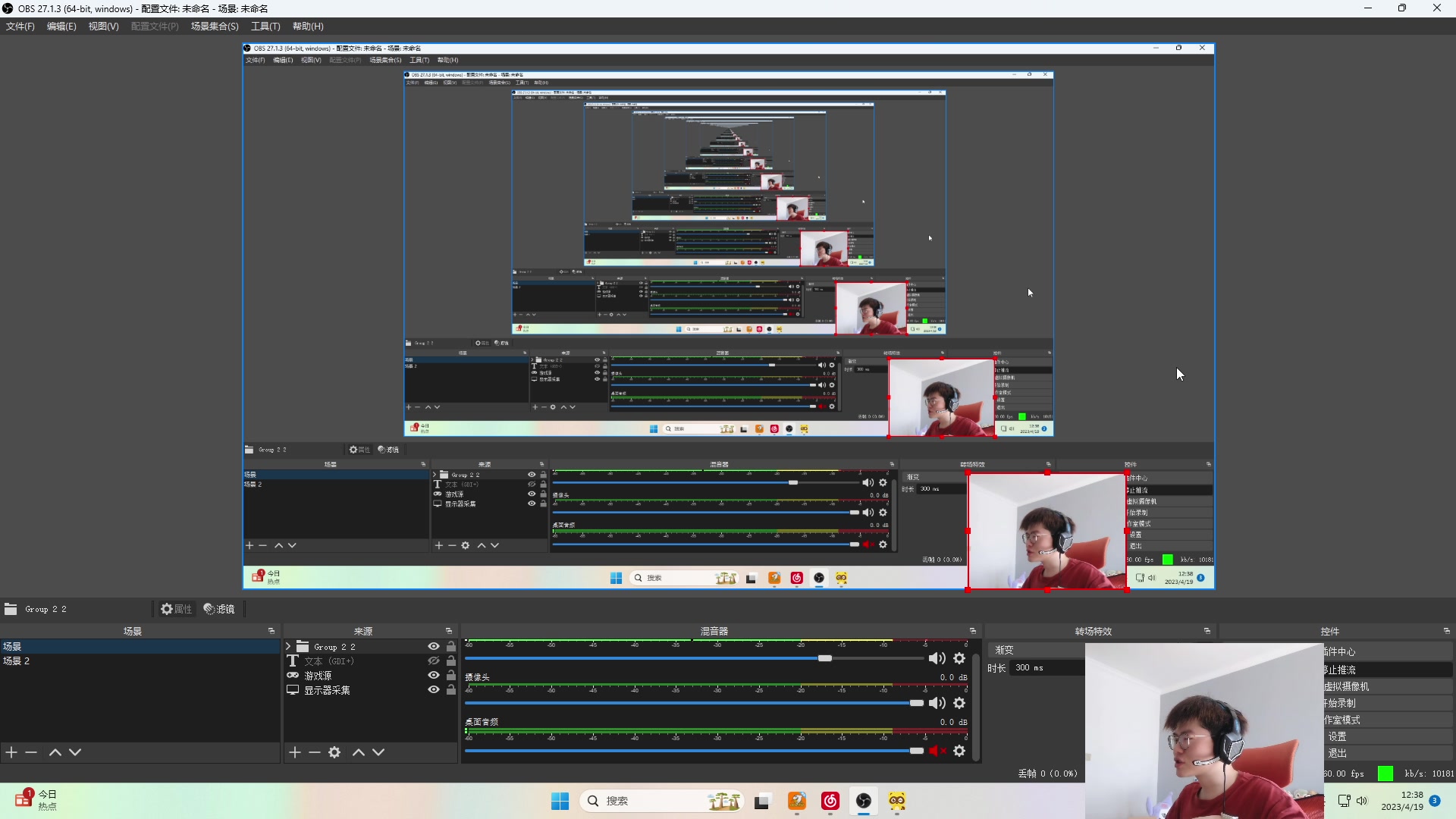Viewport: 1456px width, 819px height.
Task: Expand the Group 2 2 source tree
Action: click(288, 647)
